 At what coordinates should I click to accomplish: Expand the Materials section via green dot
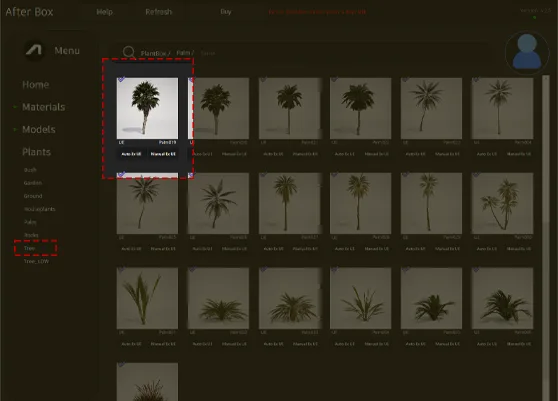pos(15,107)
